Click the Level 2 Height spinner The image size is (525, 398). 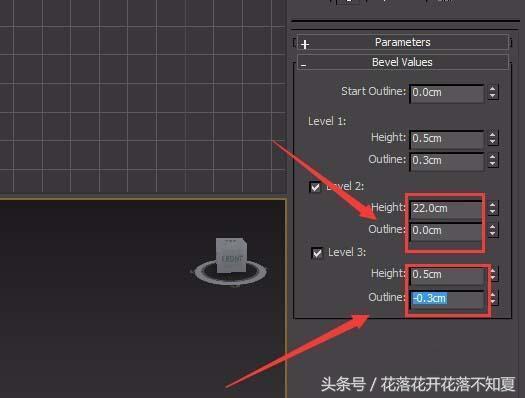point(493,208)
